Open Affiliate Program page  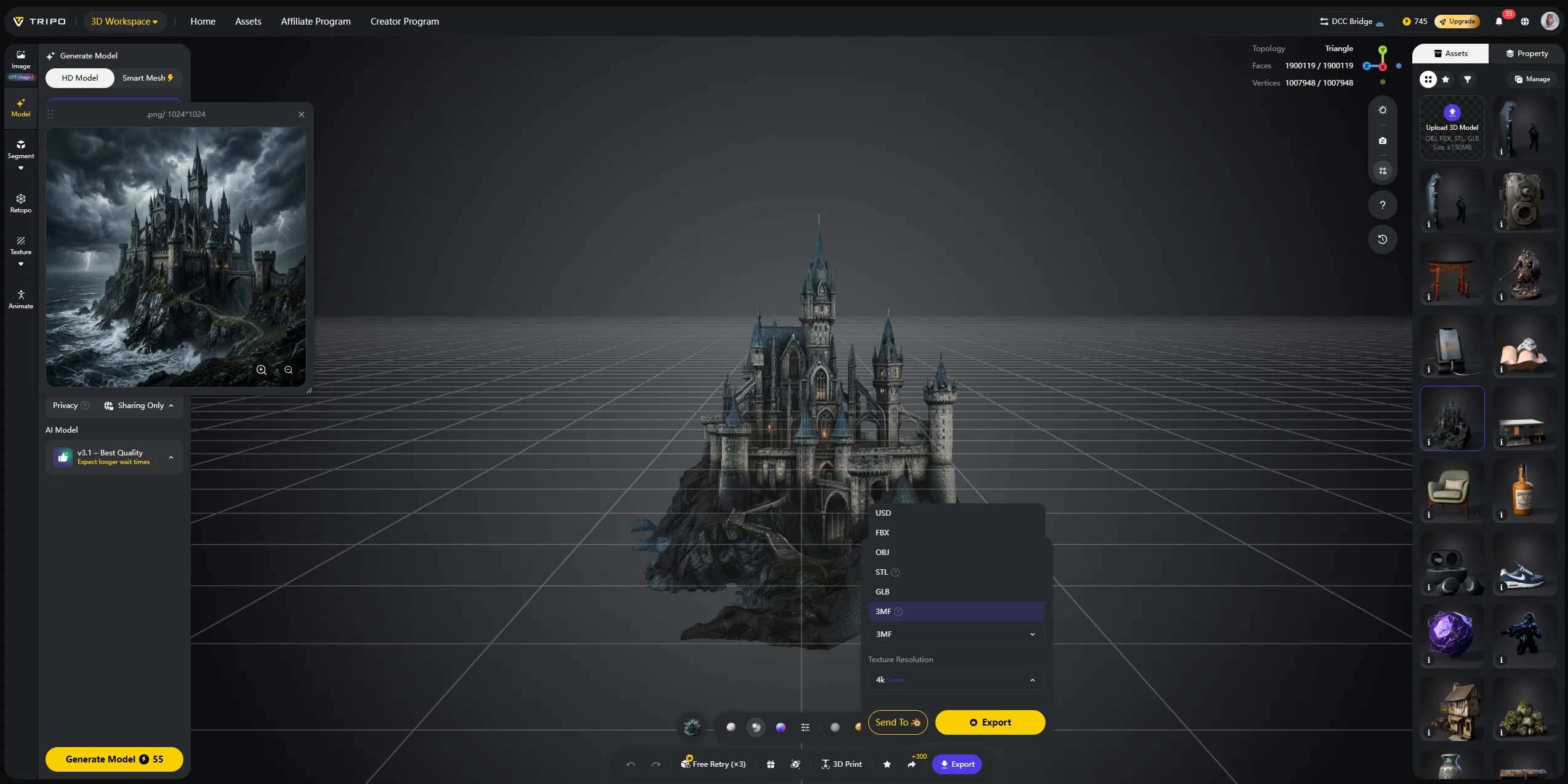(x=316, y=22)
